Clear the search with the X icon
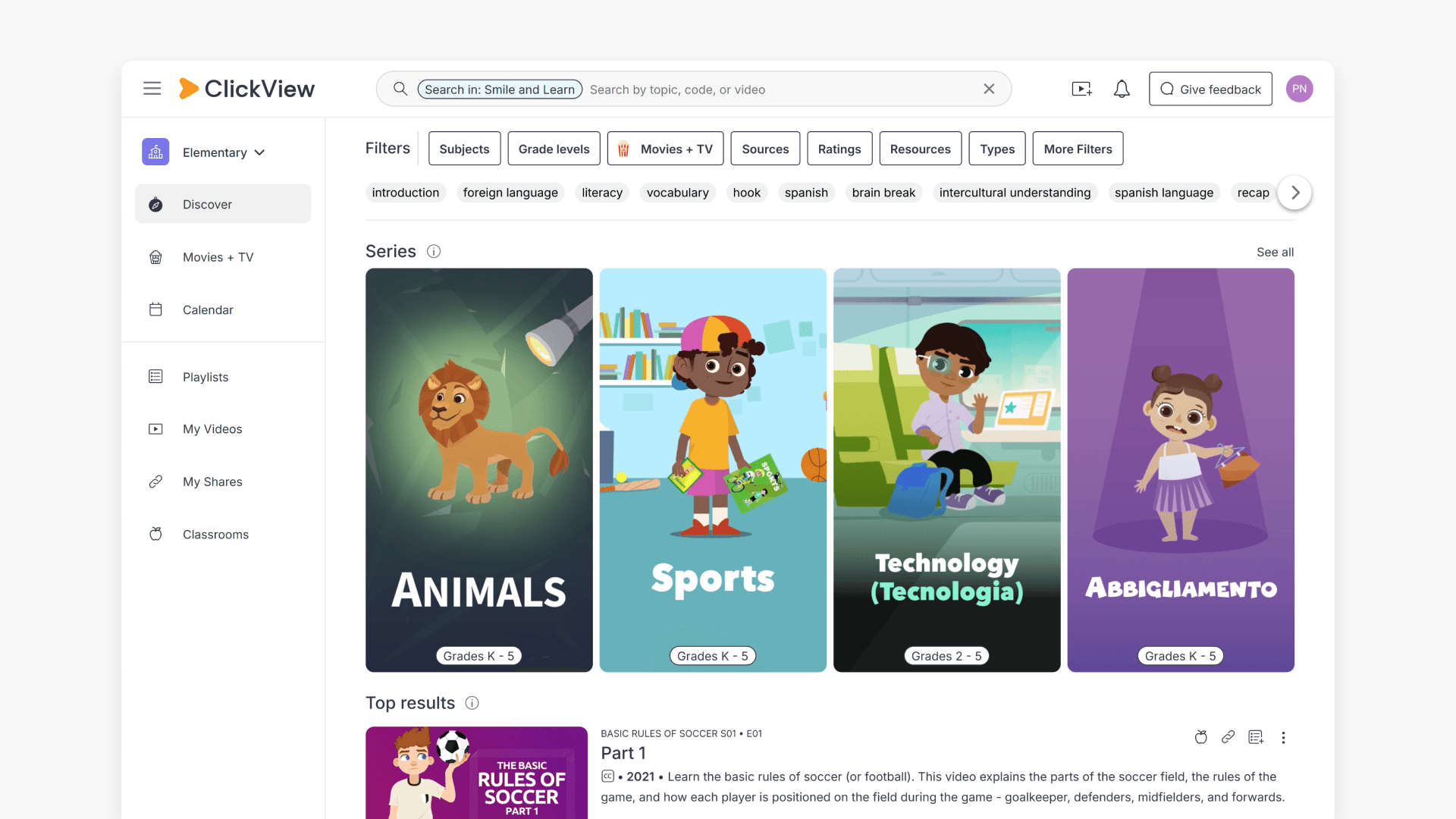 pyautogui.click(x=989, y=89)
